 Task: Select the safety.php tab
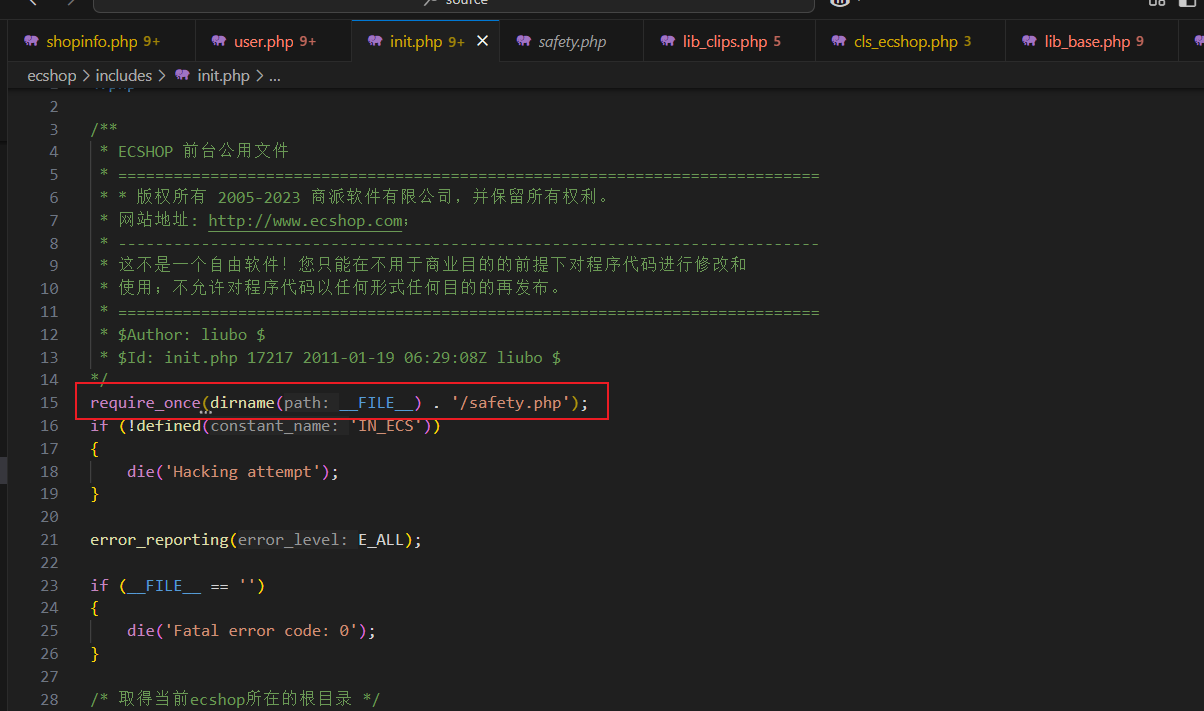[572, 42]
